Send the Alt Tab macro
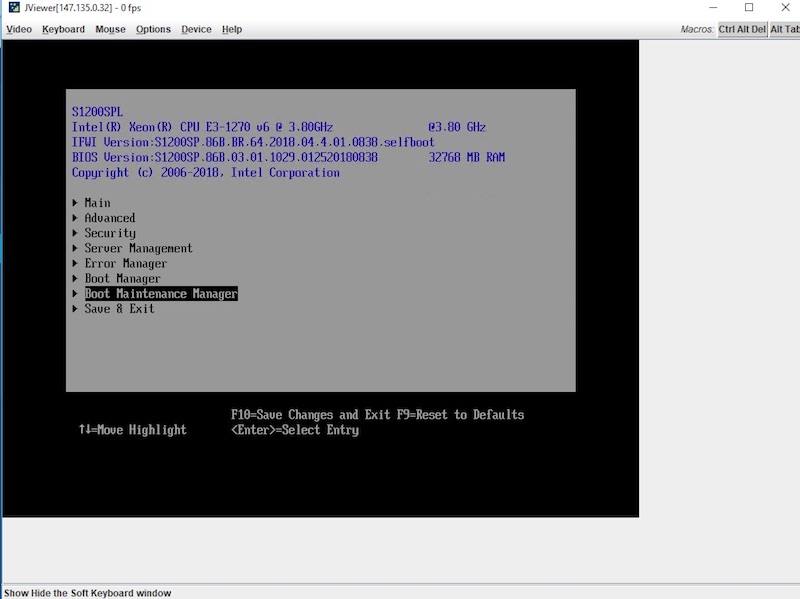 click(784, 29)
